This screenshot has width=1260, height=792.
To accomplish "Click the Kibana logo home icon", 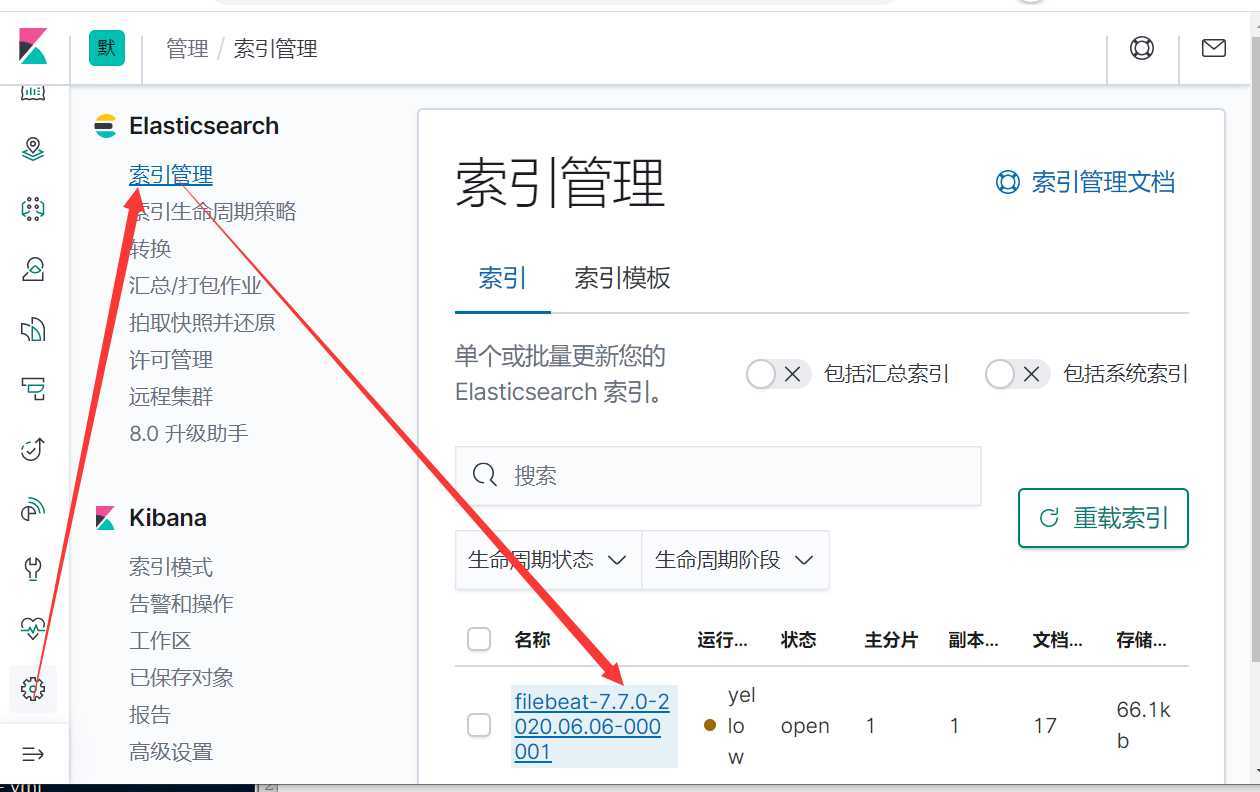I will (x=33, y=47).
